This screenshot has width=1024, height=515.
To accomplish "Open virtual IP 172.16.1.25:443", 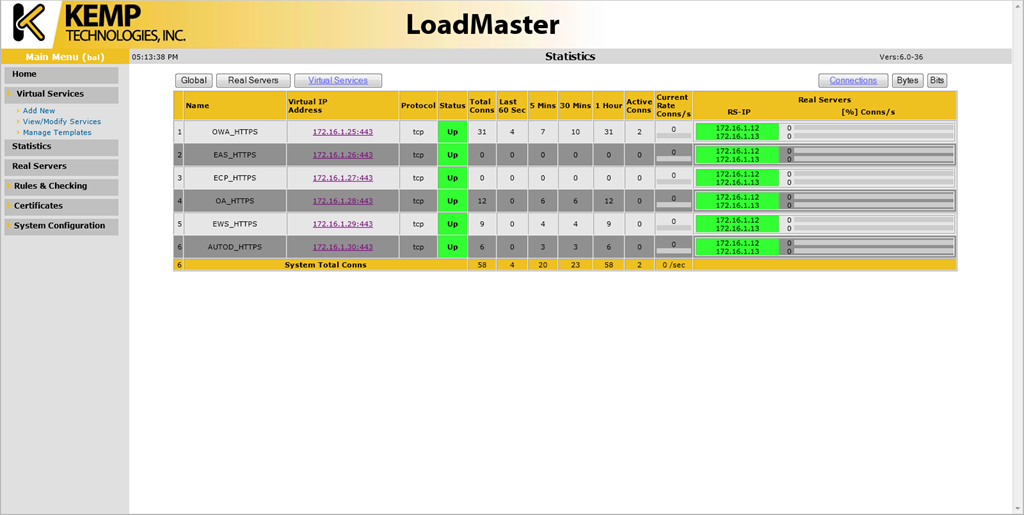I will click(x=343, y=132).
